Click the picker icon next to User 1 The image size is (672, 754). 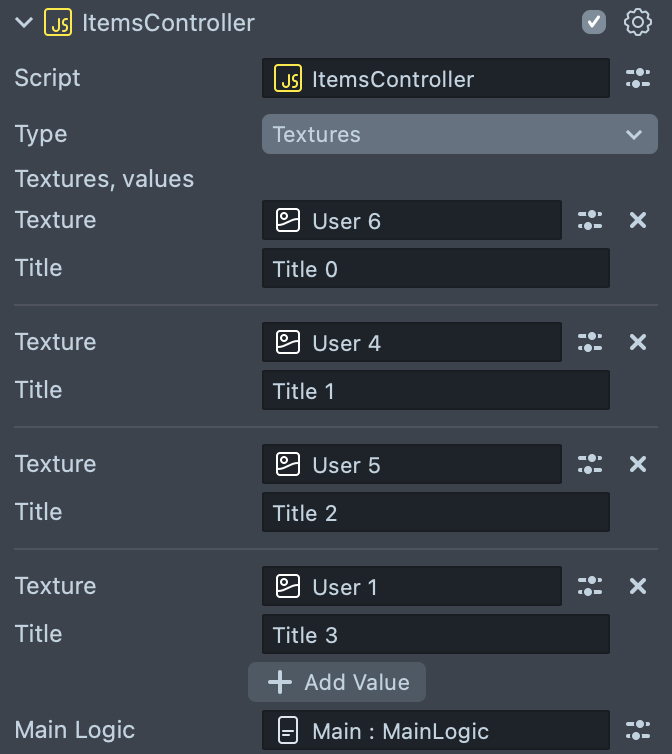(590, 586)
